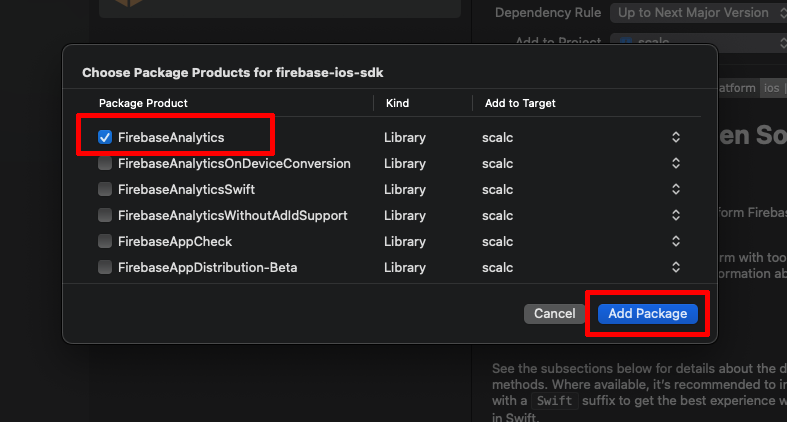Image resolution: width=787 pixels, height=422 pixels.
Task: Open Dependency Rule dropdown in background window
Action: coord(698,13)
